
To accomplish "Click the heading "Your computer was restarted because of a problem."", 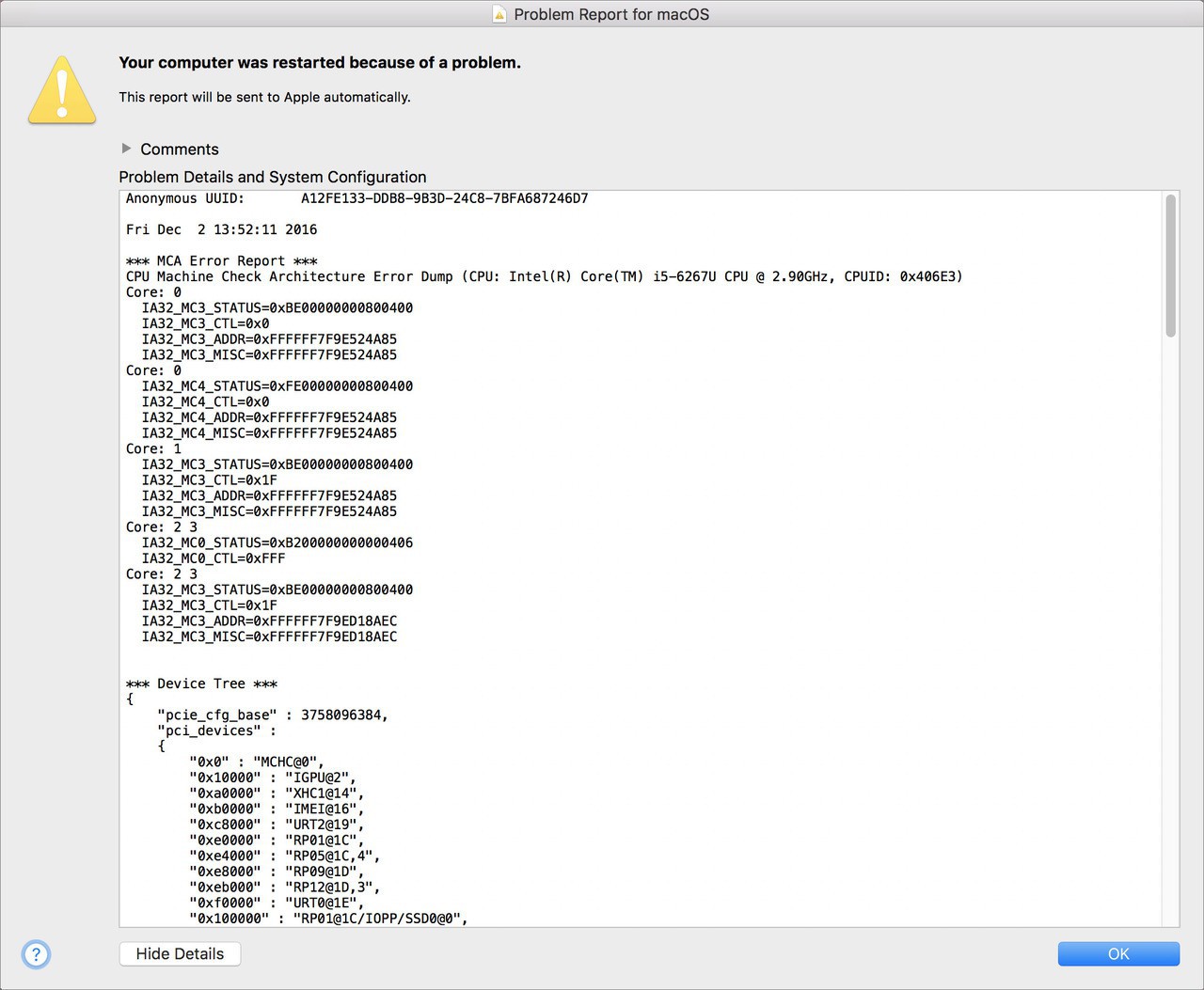I will point(320,63).
